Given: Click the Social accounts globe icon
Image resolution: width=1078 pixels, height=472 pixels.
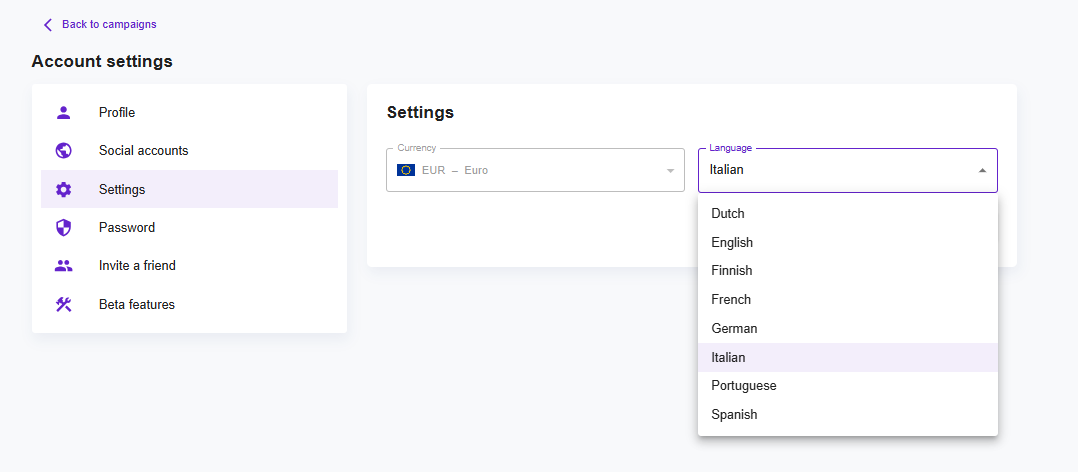Looking at the screenshot, I should click(x=64, y=151).
